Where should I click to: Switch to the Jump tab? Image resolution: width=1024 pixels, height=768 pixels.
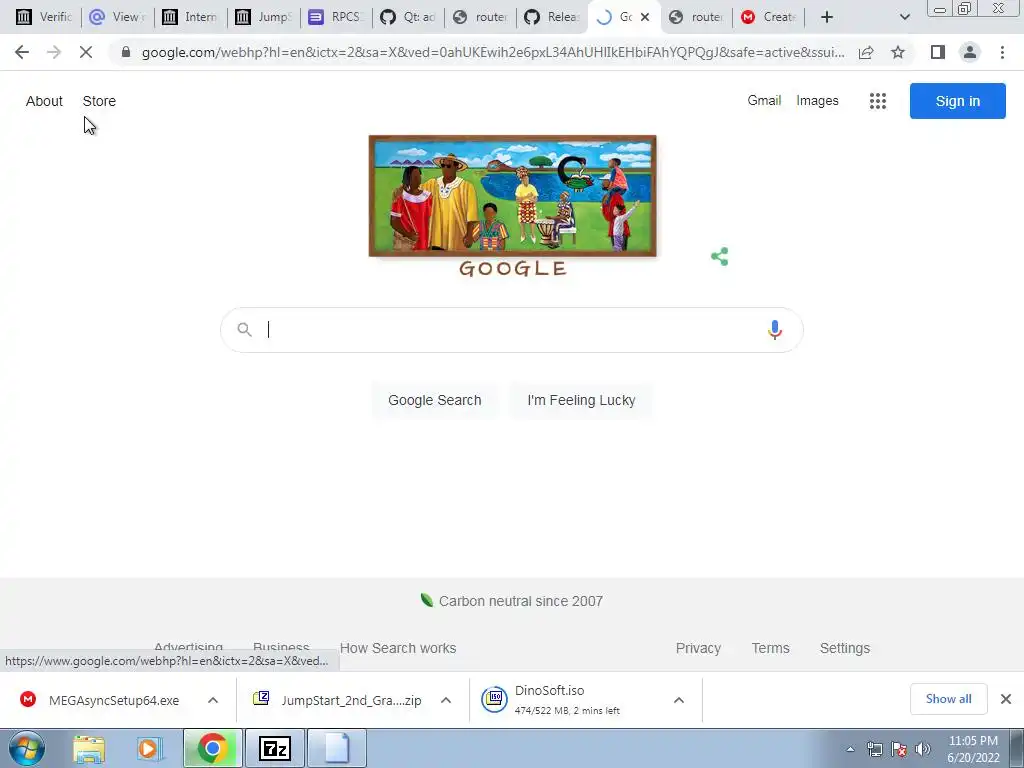point(263,17)
